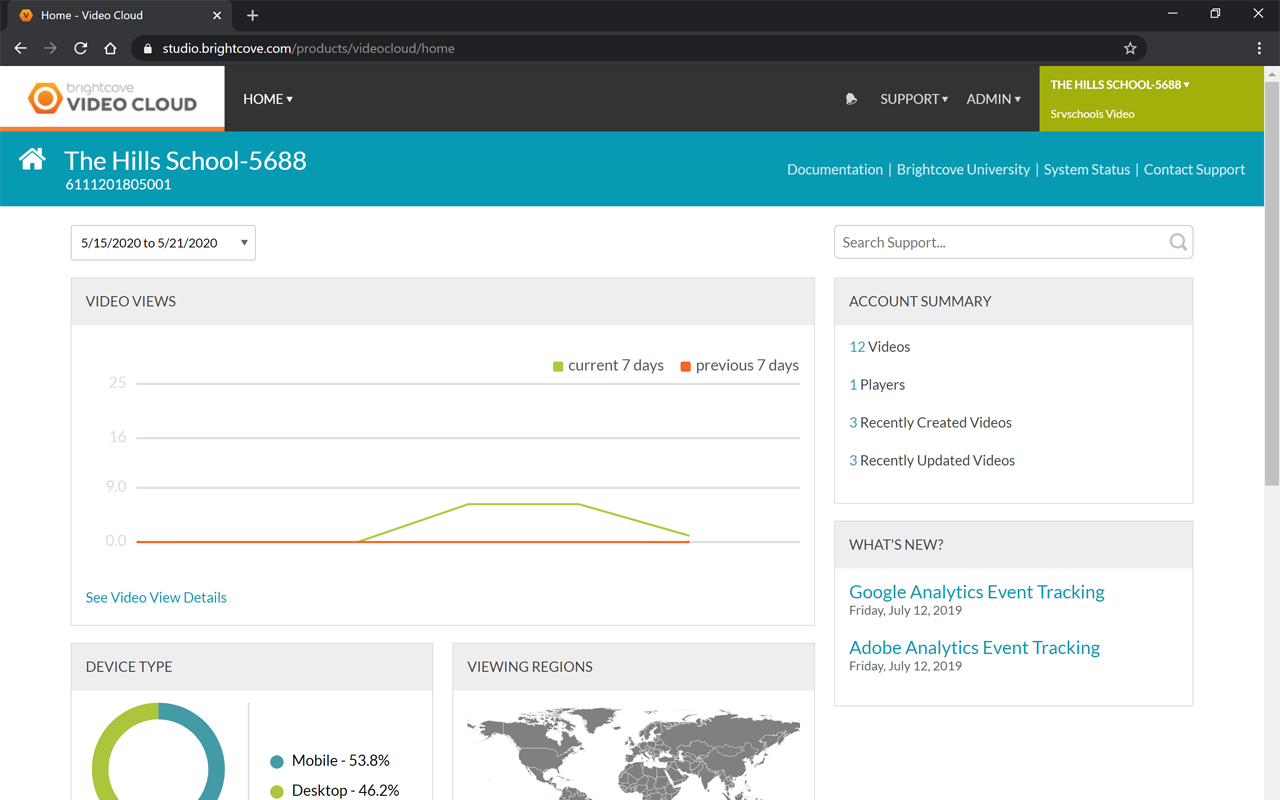Click the magnifier icon in Search Support
Screen dimensions: 1280x800
1178,242
